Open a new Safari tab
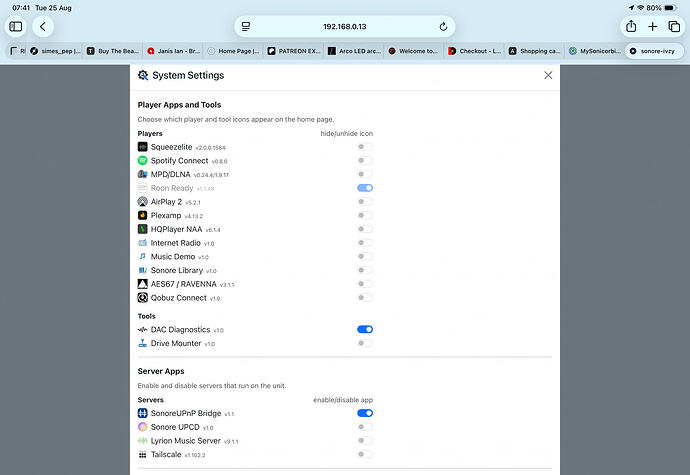690x475 pixels. 653,26
